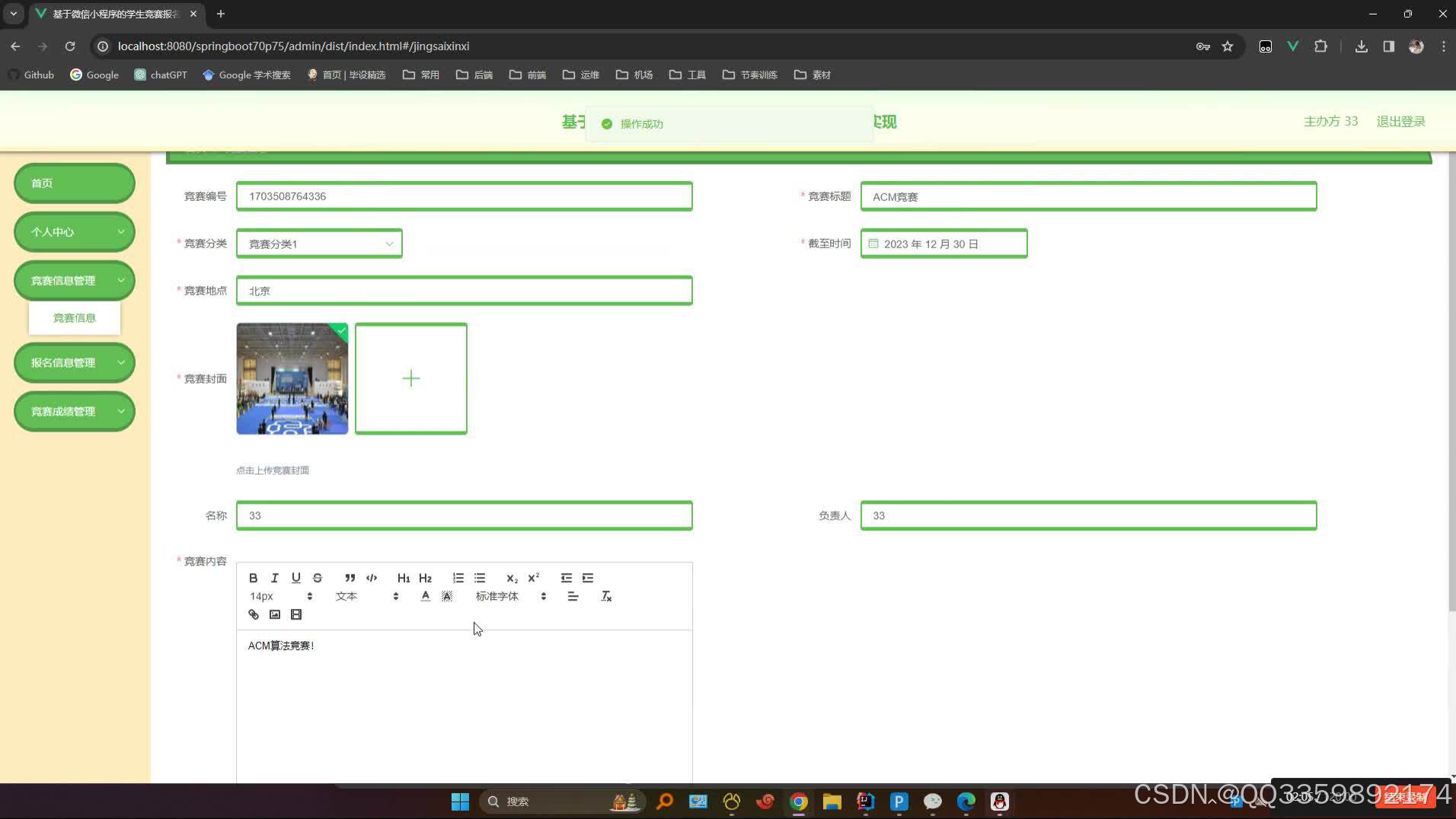Click the 竞赛地点 field containing 北京

pyautogui.click(x=465, y=291)
